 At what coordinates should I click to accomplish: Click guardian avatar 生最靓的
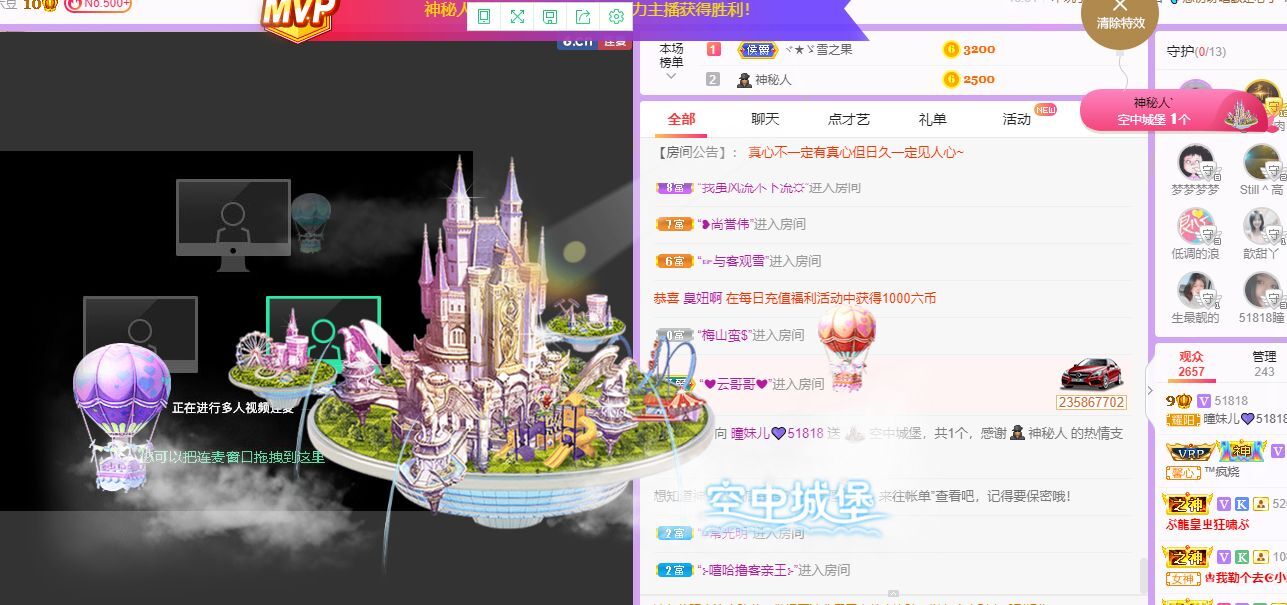coord(1195,291)
